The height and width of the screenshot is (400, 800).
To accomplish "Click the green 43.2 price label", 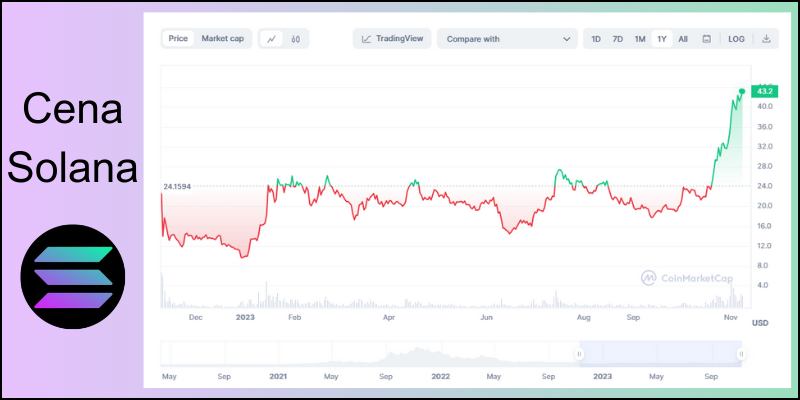I will coord(766,91).
